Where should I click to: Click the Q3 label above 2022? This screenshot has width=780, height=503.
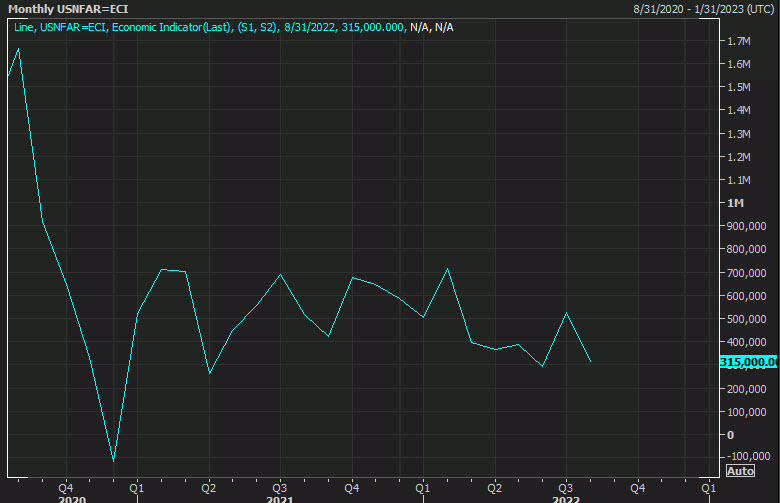click(566, 488)
